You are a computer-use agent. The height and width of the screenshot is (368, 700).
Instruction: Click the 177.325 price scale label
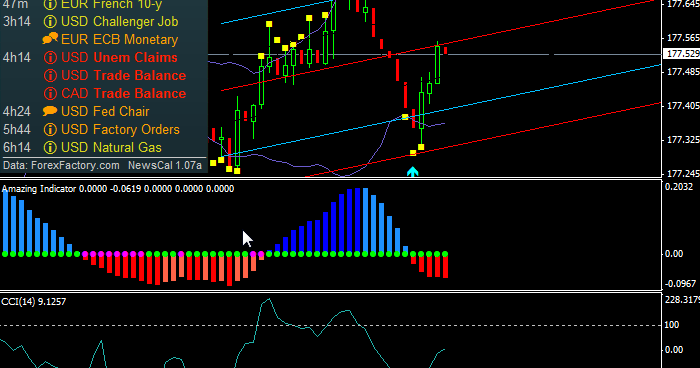[x=683, y=140]
